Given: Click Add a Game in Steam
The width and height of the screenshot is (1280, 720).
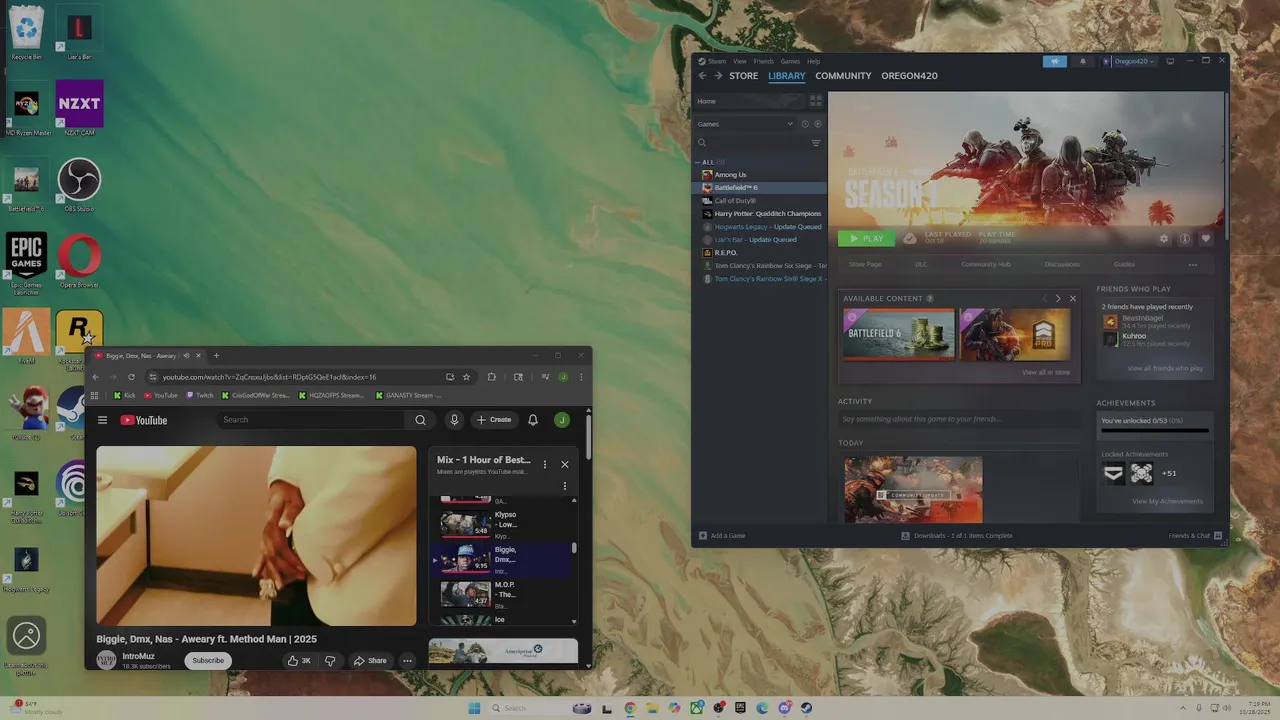Looking at the screenshot, I should (x=722, y=536).
